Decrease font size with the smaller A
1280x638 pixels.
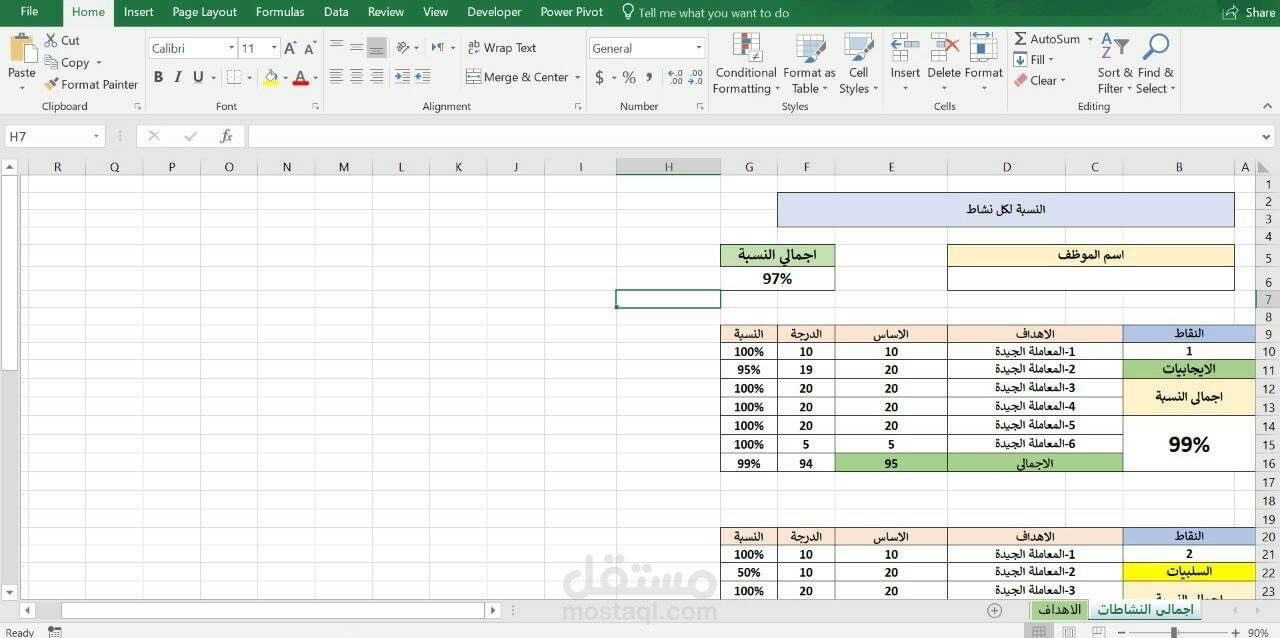pyautogui.click(x=310, y=48)
